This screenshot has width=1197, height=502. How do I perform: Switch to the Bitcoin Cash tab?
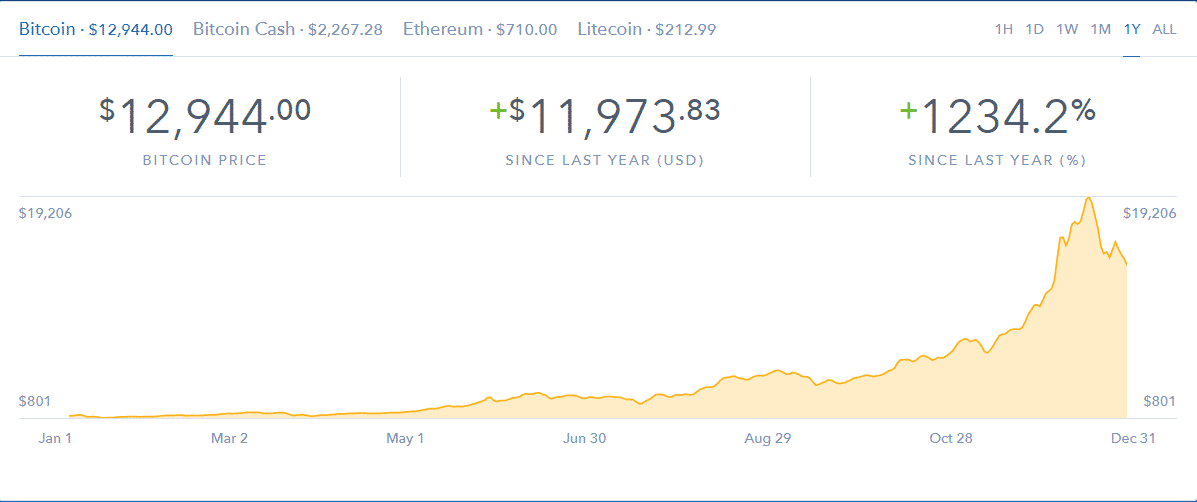click(287, 29)
